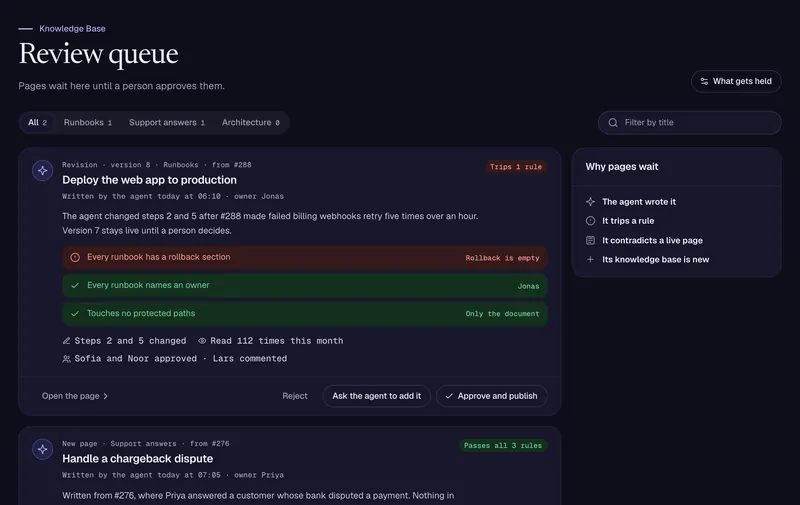Click the Touches no protected paths rule
This screenshot has width=800, height=505.
pyautogui.click(x=305, y=314)
